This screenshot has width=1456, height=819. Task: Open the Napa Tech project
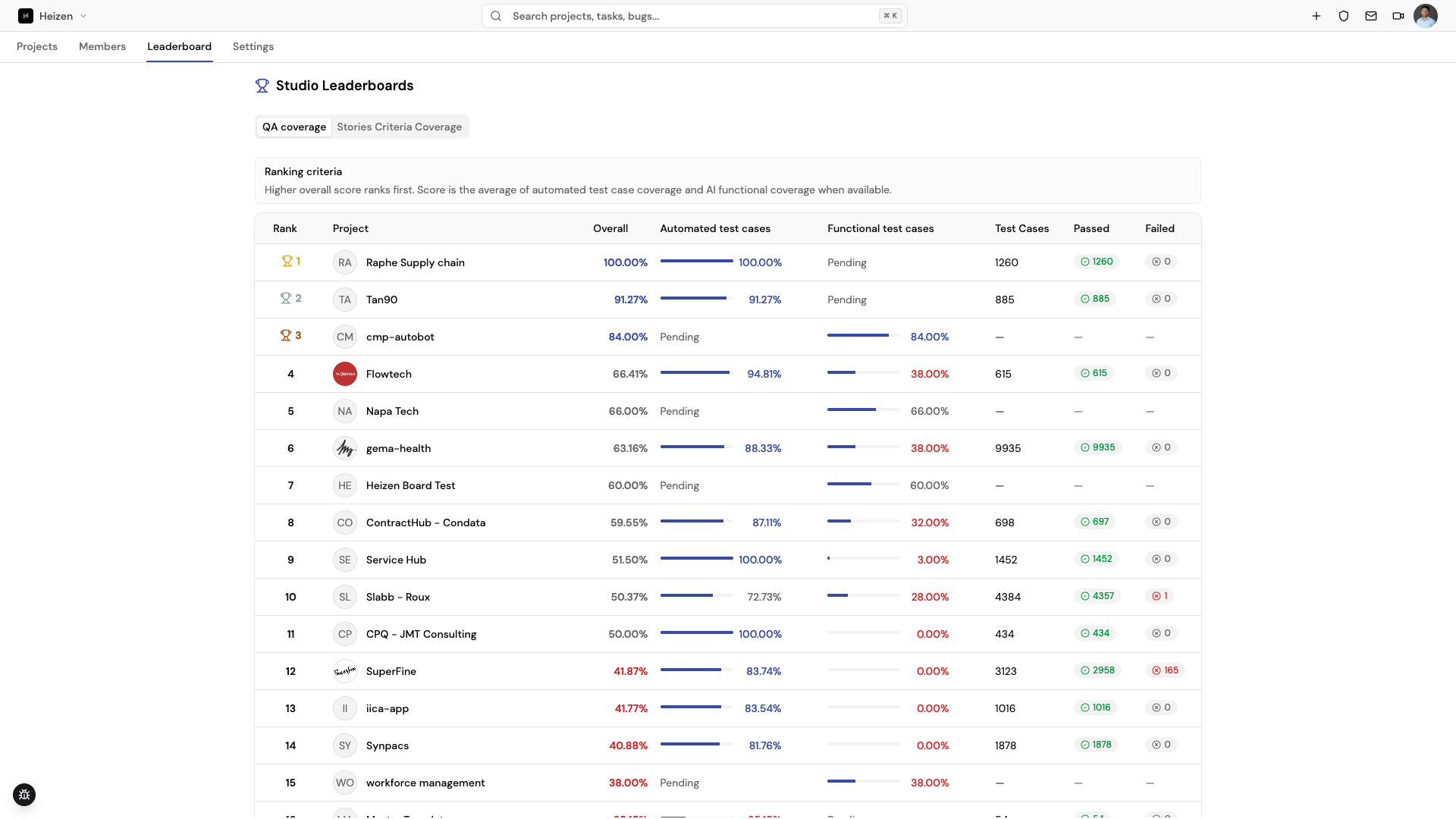point(392,411)
